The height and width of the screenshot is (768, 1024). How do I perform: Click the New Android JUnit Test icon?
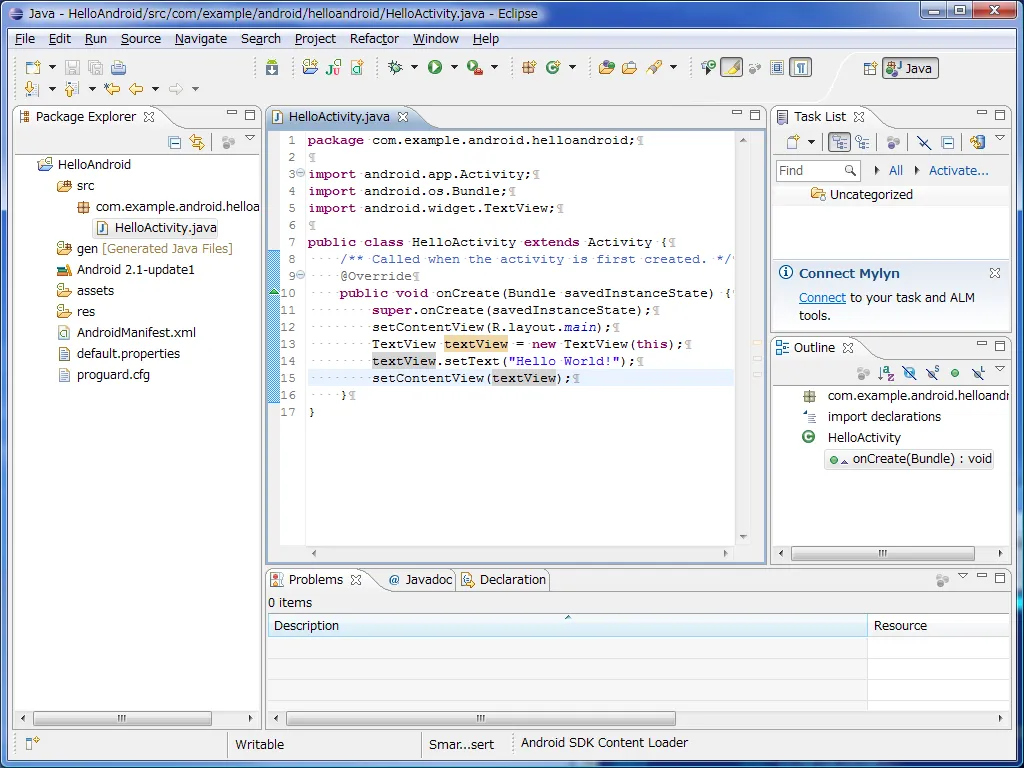coord(333,67)
